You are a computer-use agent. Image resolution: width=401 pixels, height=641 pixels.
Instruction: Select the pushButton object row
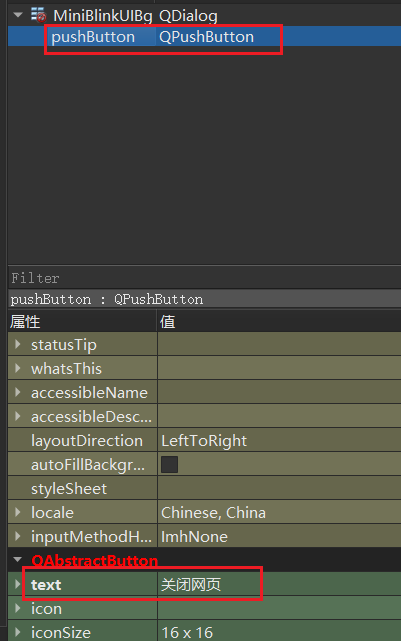pos(204,37)
